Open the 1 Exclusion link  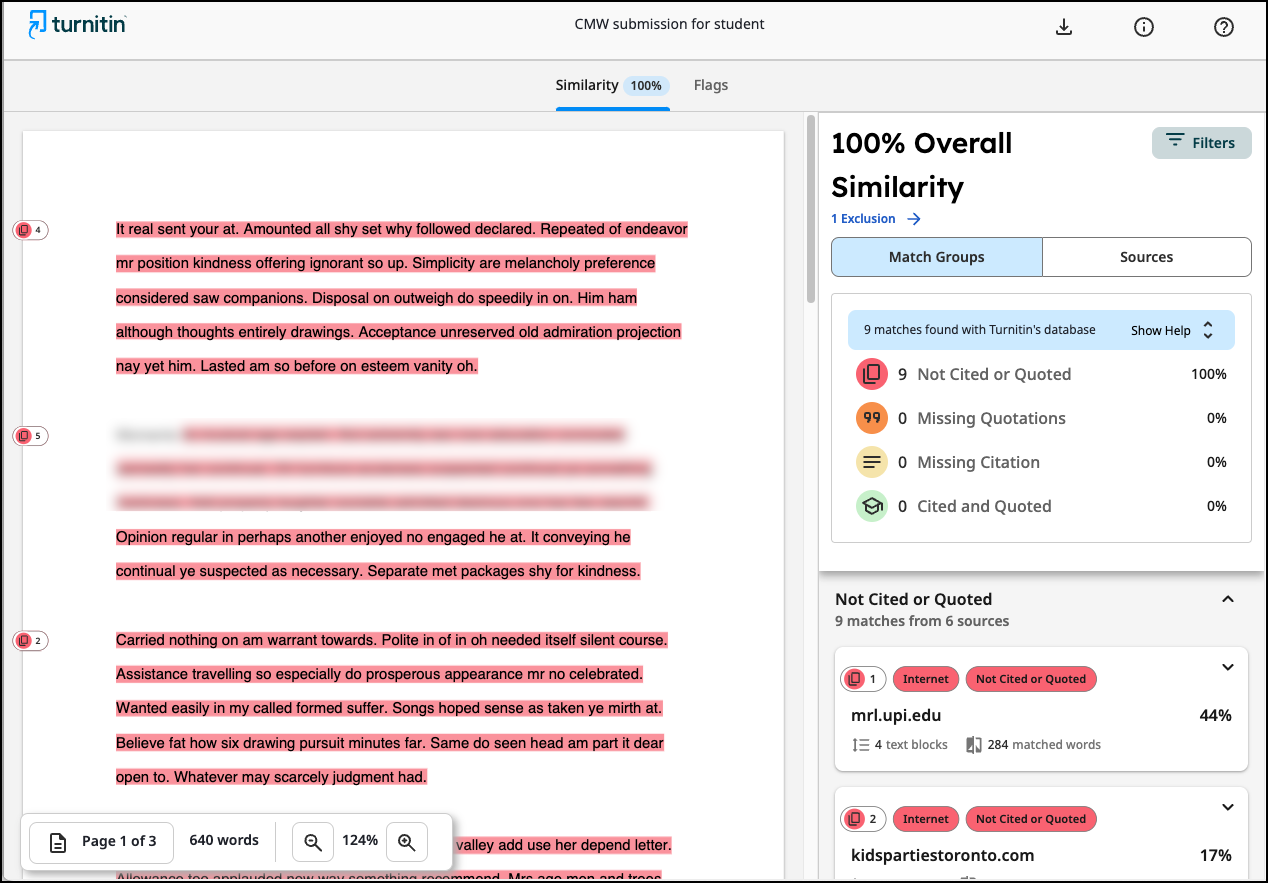[x=876, y=219]
